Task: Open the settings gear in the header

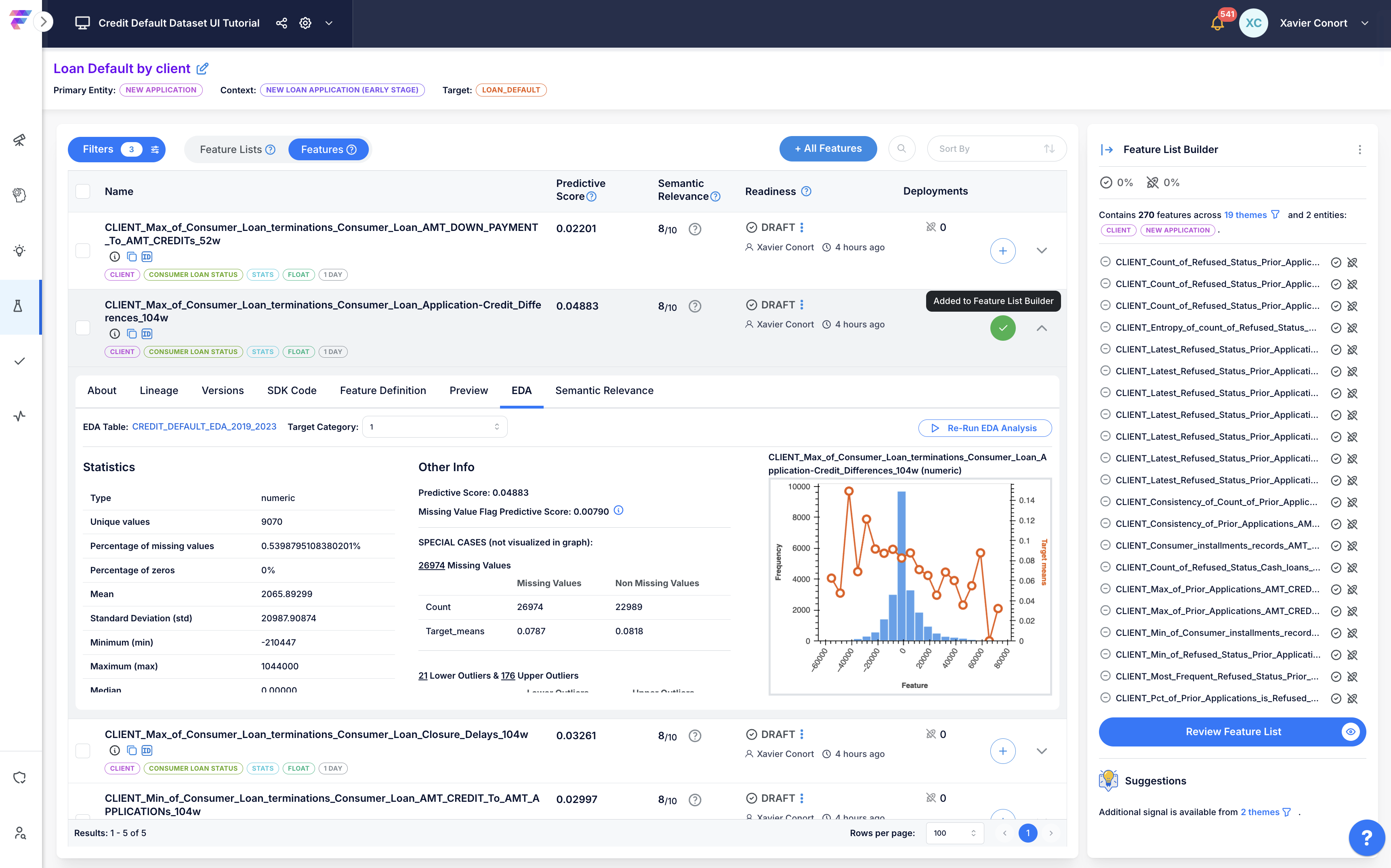Action: [305, 23]
